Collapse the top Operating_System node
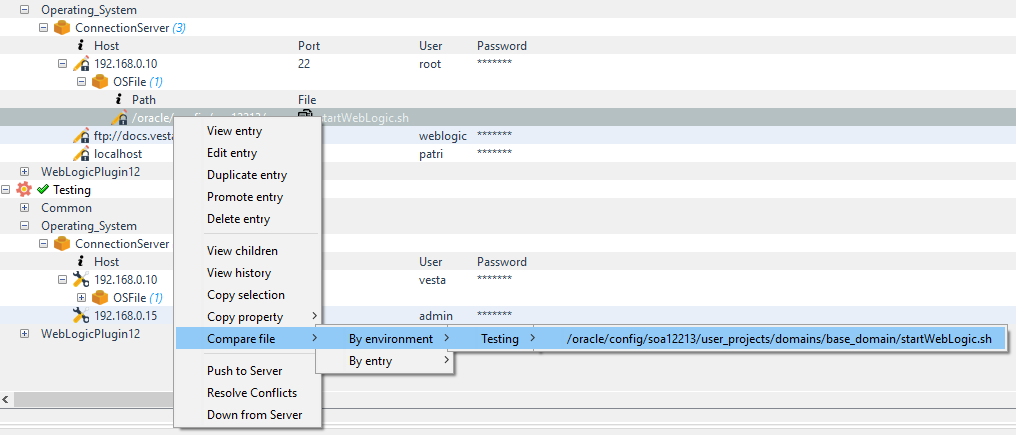 [x=25, y=10]
